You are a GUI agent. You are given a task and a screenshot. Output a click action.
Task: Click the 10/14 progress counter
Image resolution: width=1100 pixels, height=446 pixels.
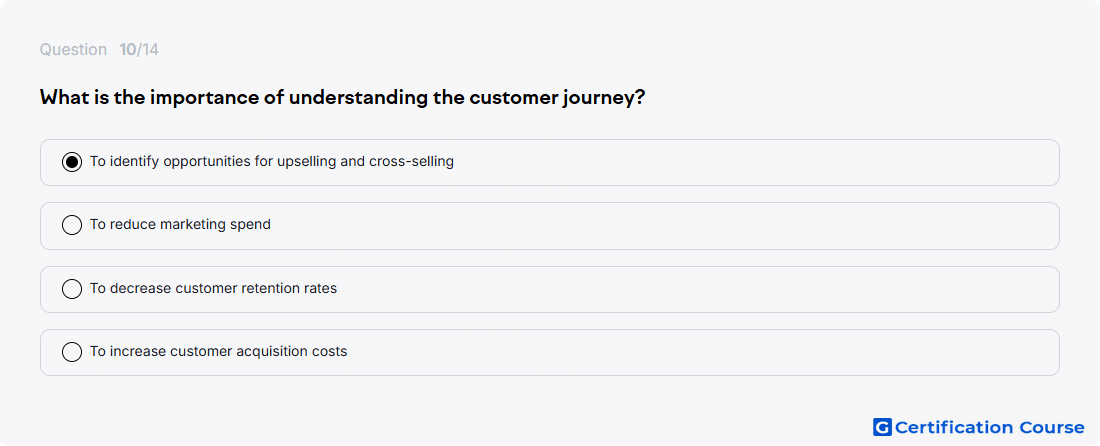pyautogui.click(x=139, y=50)
